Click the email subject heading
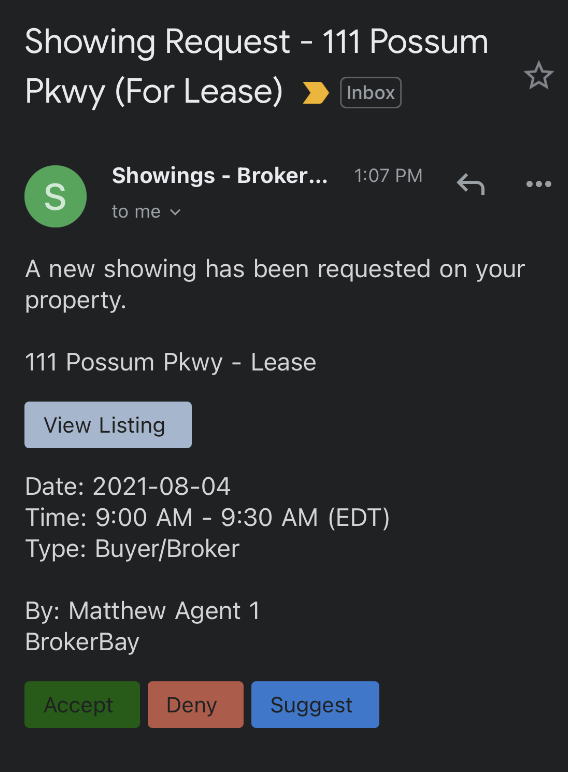Screen dimensions: 568x772 pyautogui.click(x=256, y=66)
